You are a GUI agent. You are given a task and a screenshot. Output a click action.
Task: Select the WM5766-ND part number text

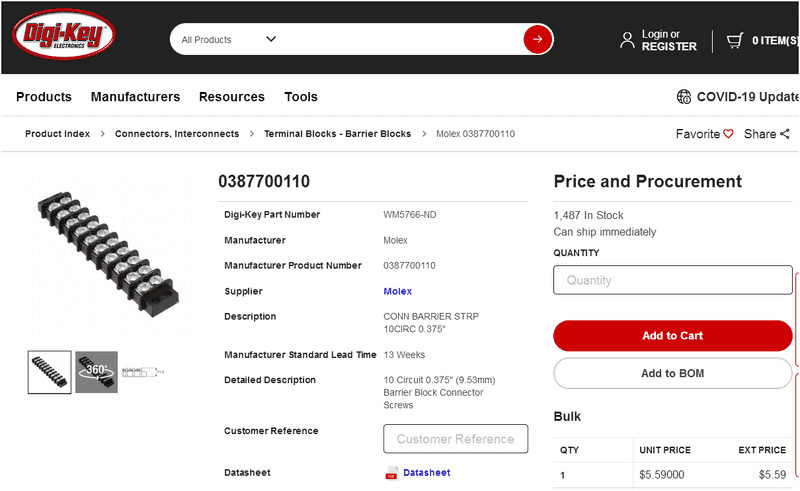[x=410, y=214]
